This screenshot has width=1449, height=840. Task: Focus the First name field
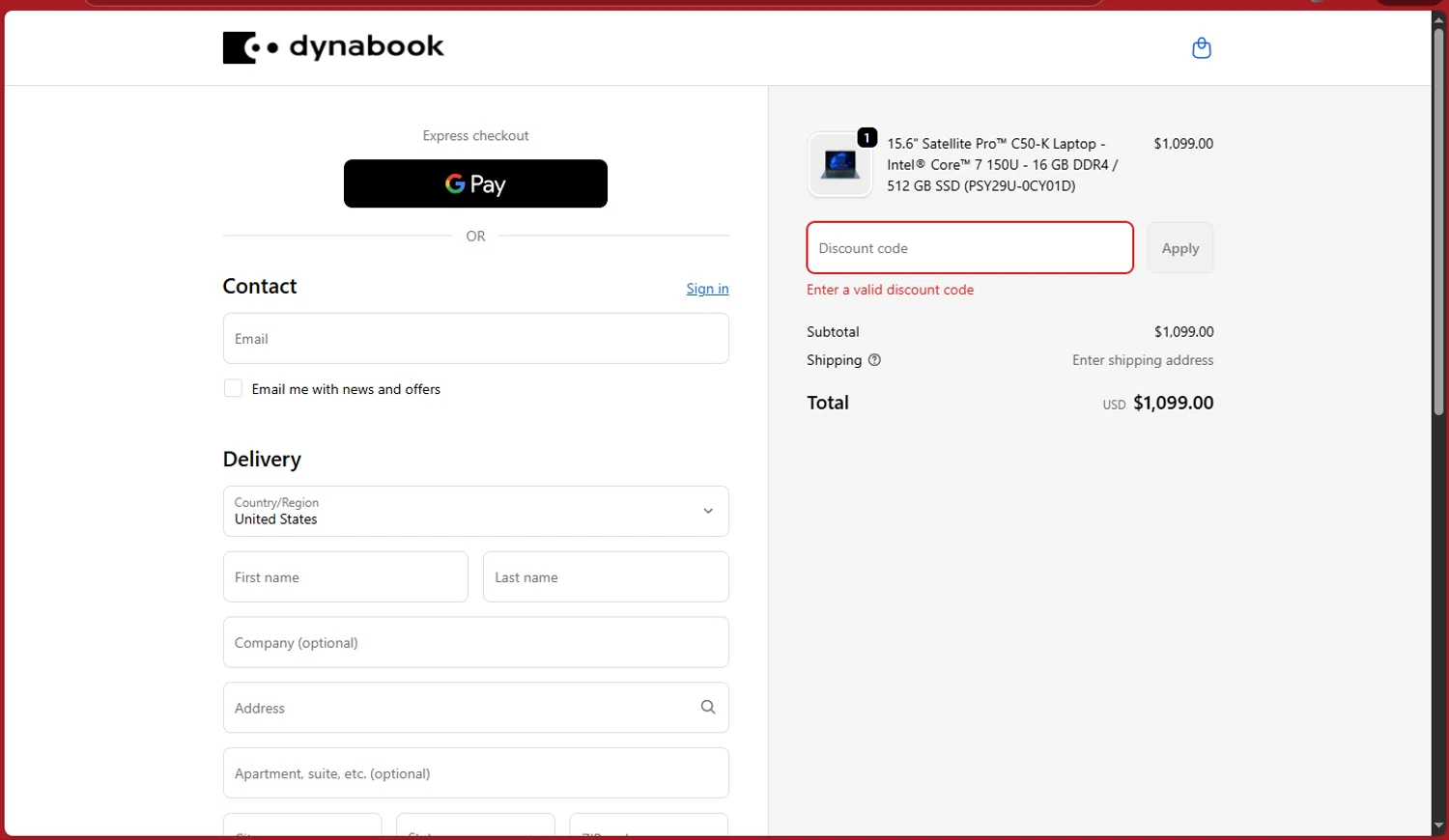click(x=346, y=576)
